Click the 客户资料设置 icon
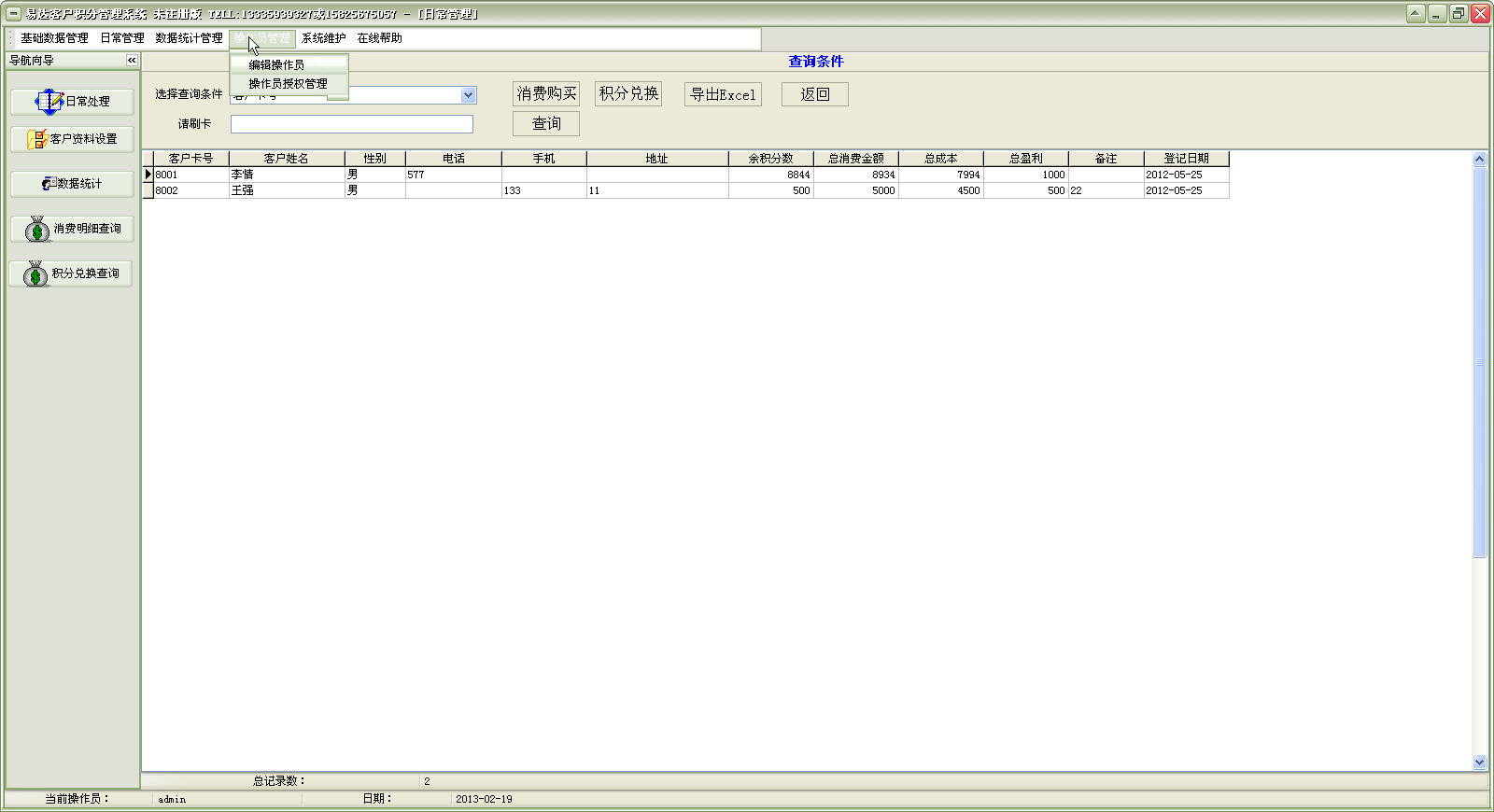Screen dimensions: 1494x812 click(37, 139)
